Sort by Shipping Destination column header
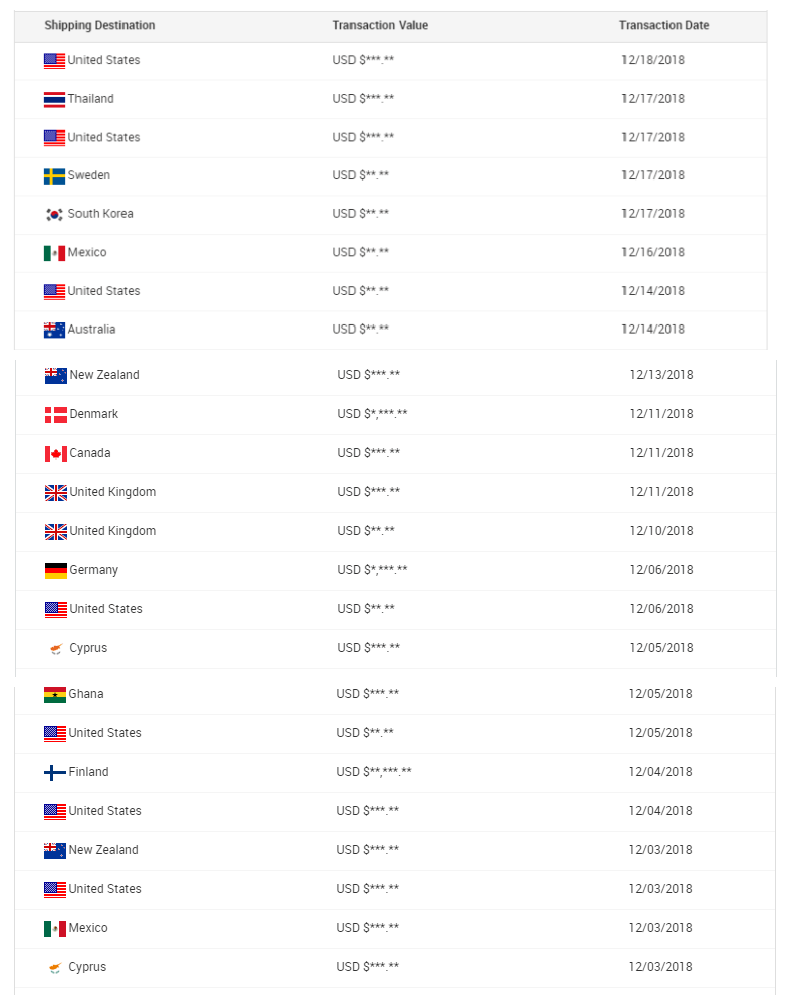This screenshot has height=1005, width=794. pyautogui.click(x=100, y=25)
